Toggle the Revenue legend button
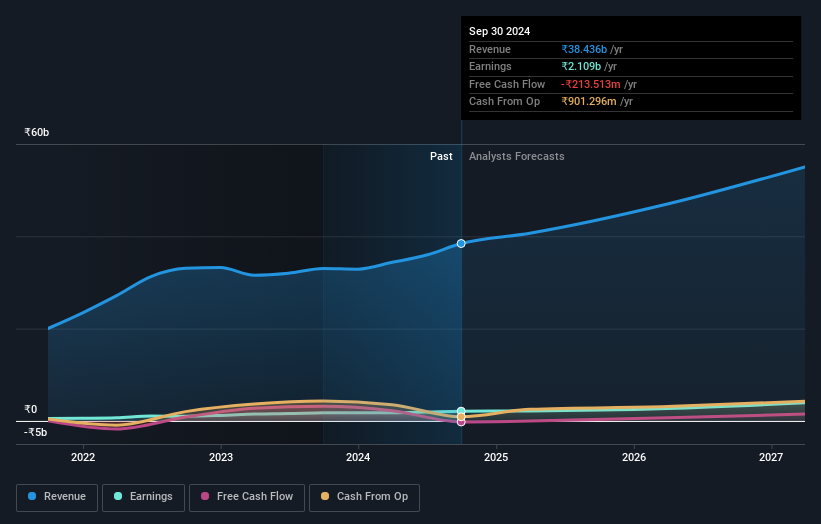Screen dimensions: 821x524 pos(57,497)
